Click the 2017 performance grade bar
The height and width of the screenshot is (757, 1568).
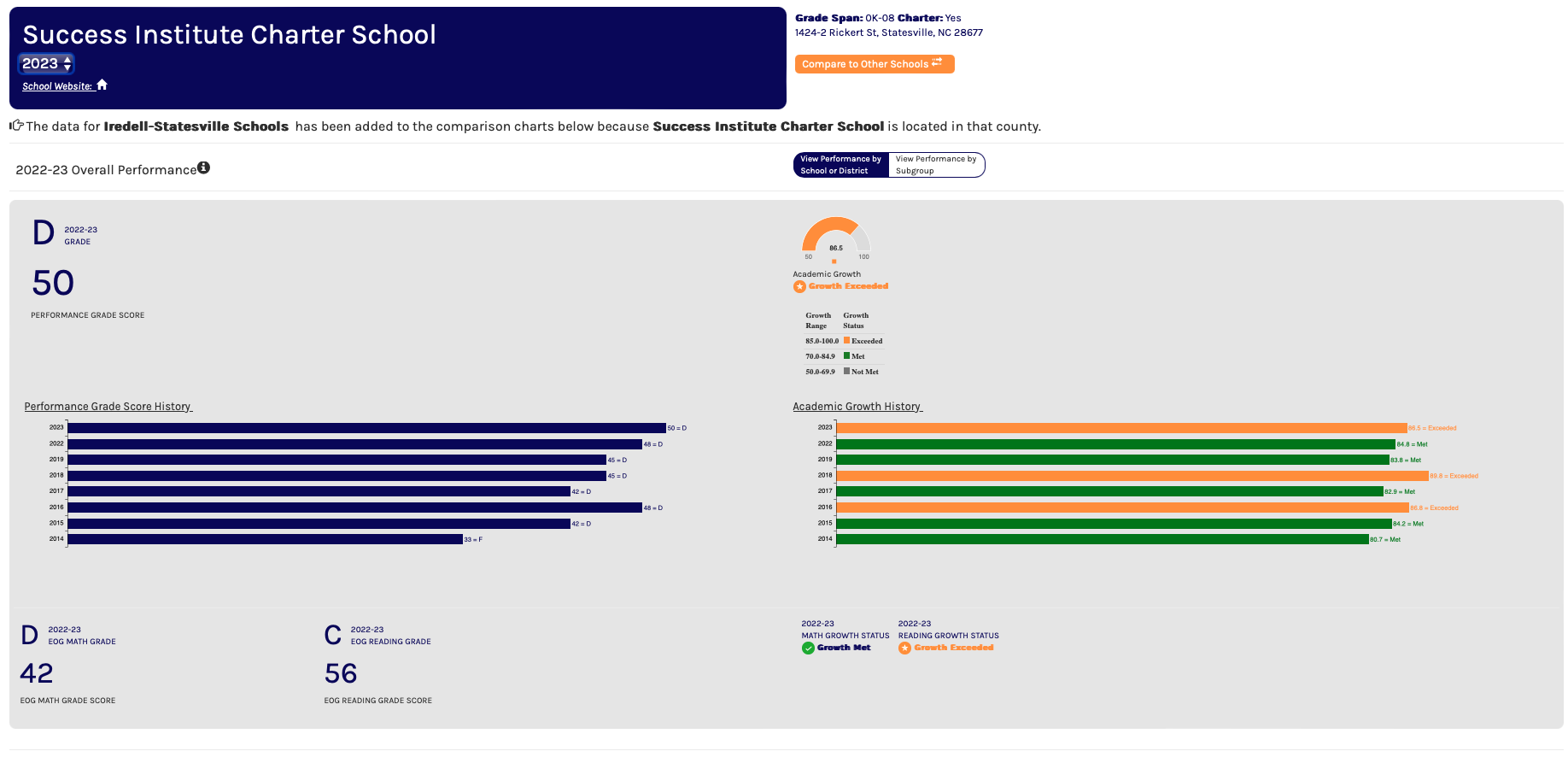(319, 491)
